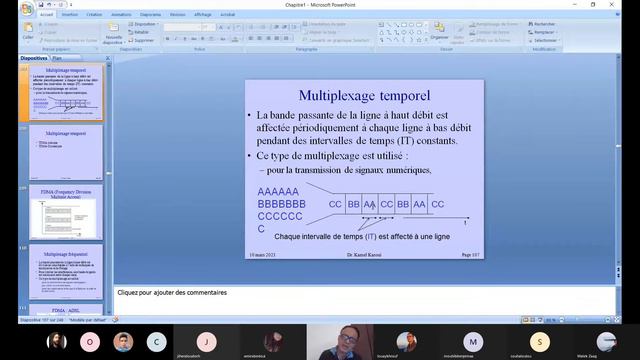Open the Police group dialog launcher

pyautogui.click(x=241, y=49)
